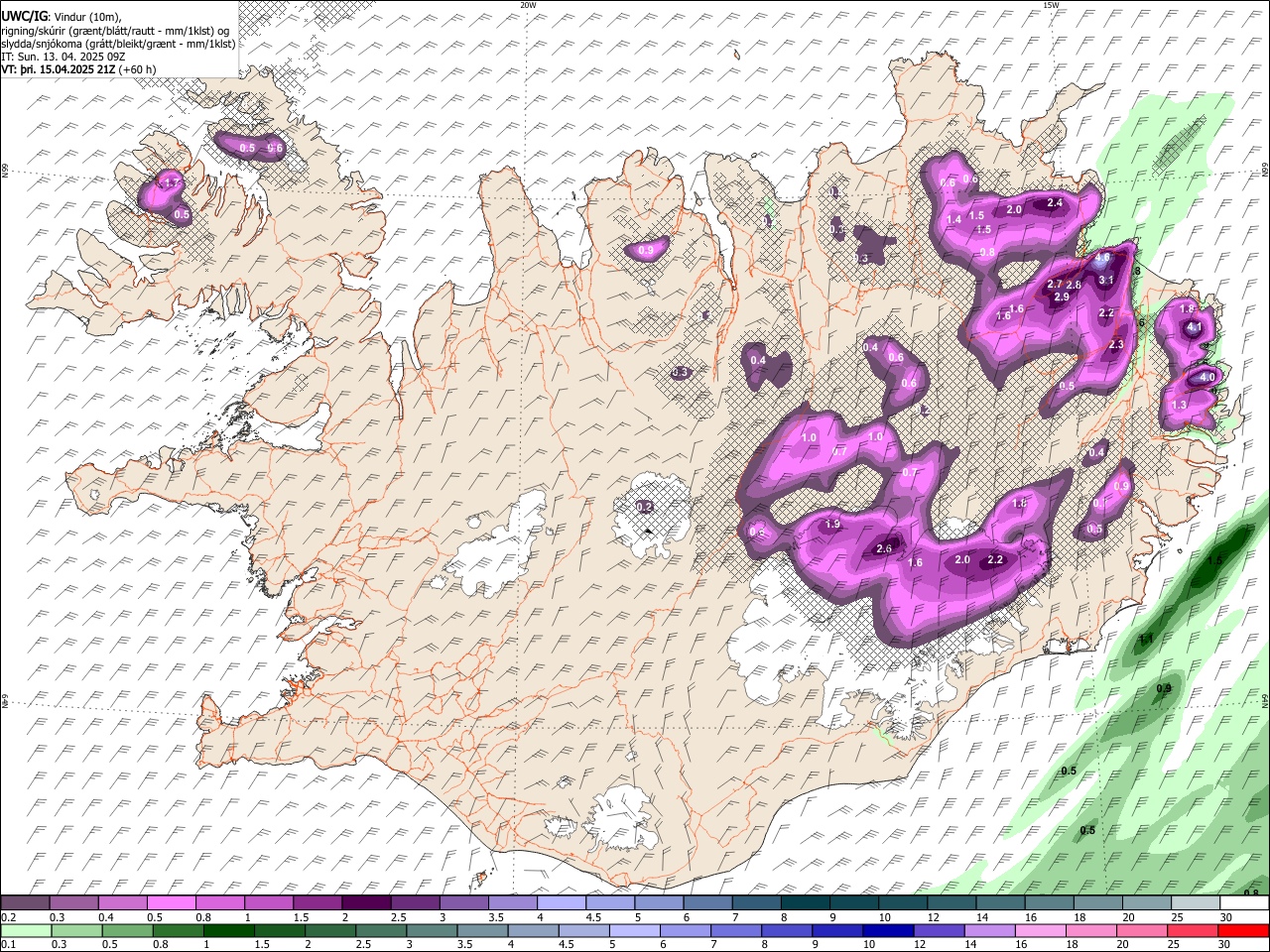
Task: Click the 'IT: Sun. 13. 04. 2025 09Z' line
Action: (63, 57)
